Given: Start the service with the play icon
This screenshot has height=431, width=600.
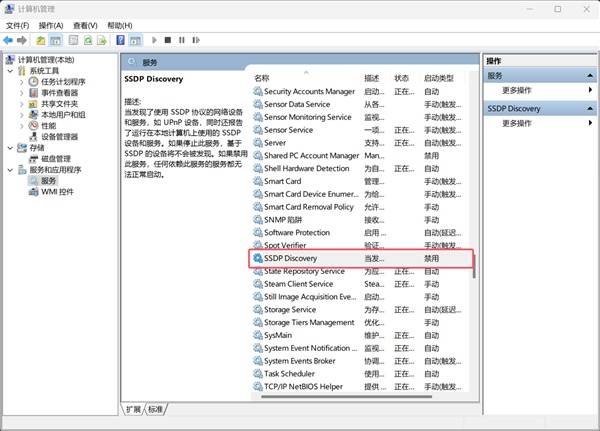Looking at the screenshot, I should pos(153,40).
